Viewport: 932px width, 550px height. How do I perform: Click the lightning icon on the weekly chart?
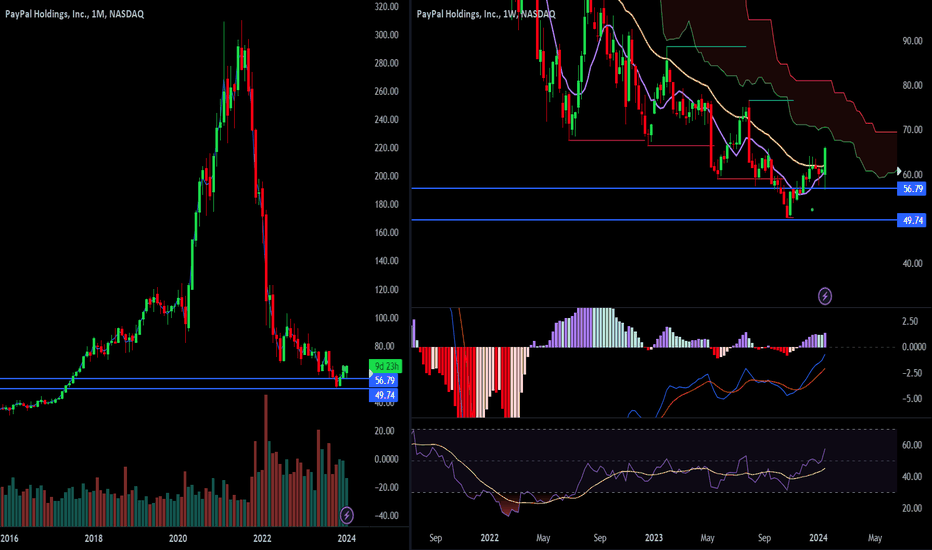825,296
